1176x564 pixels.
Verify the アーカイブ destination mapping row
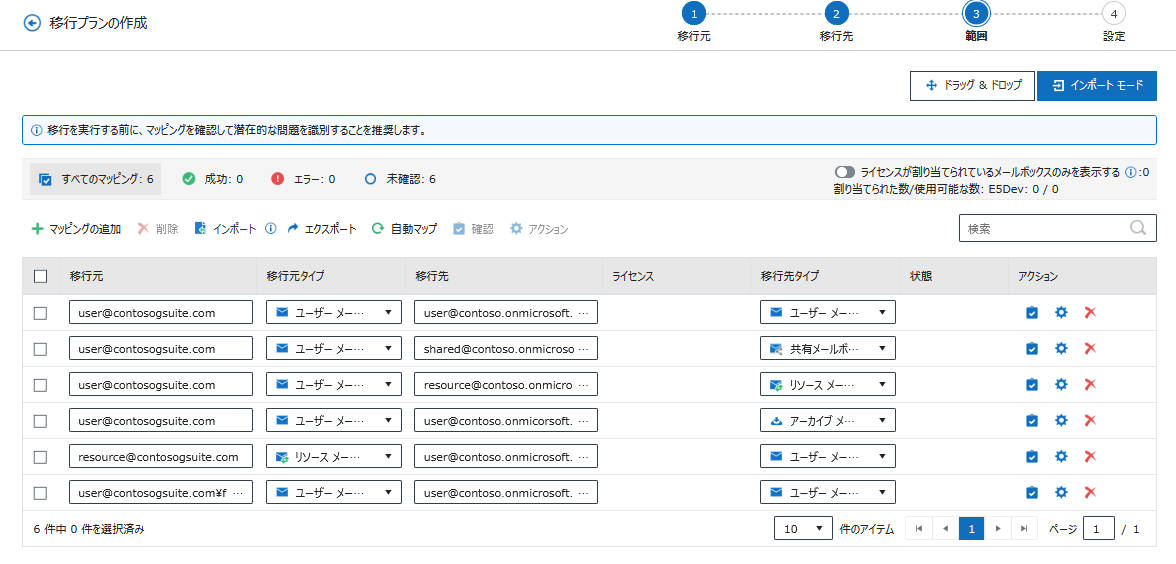click(1032, 420)
